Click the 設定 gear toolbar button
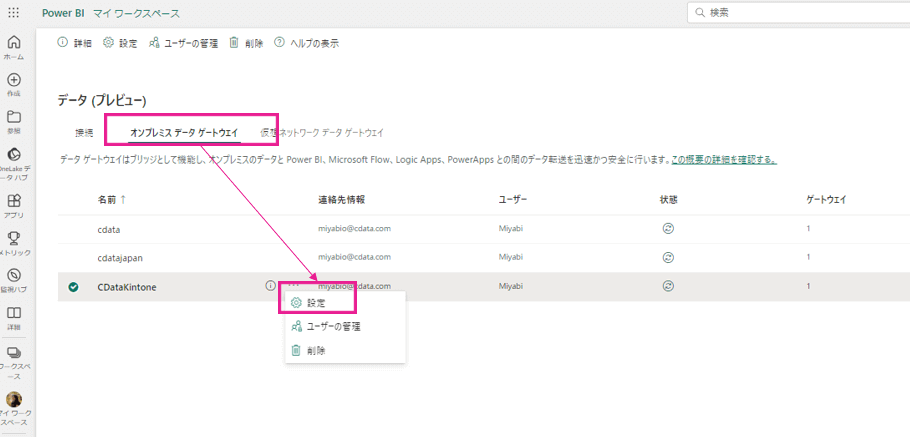The height and width of the screenshot is (437, 910). (120, 43)
